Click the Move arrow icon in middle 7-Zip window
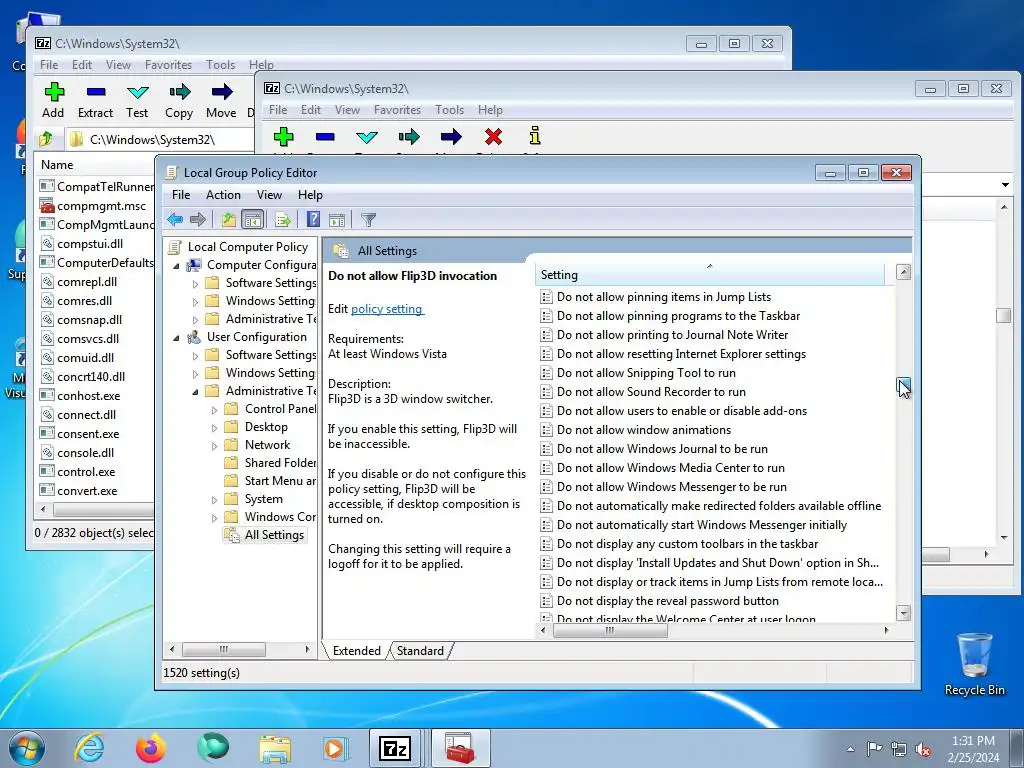 pos(451,136)
